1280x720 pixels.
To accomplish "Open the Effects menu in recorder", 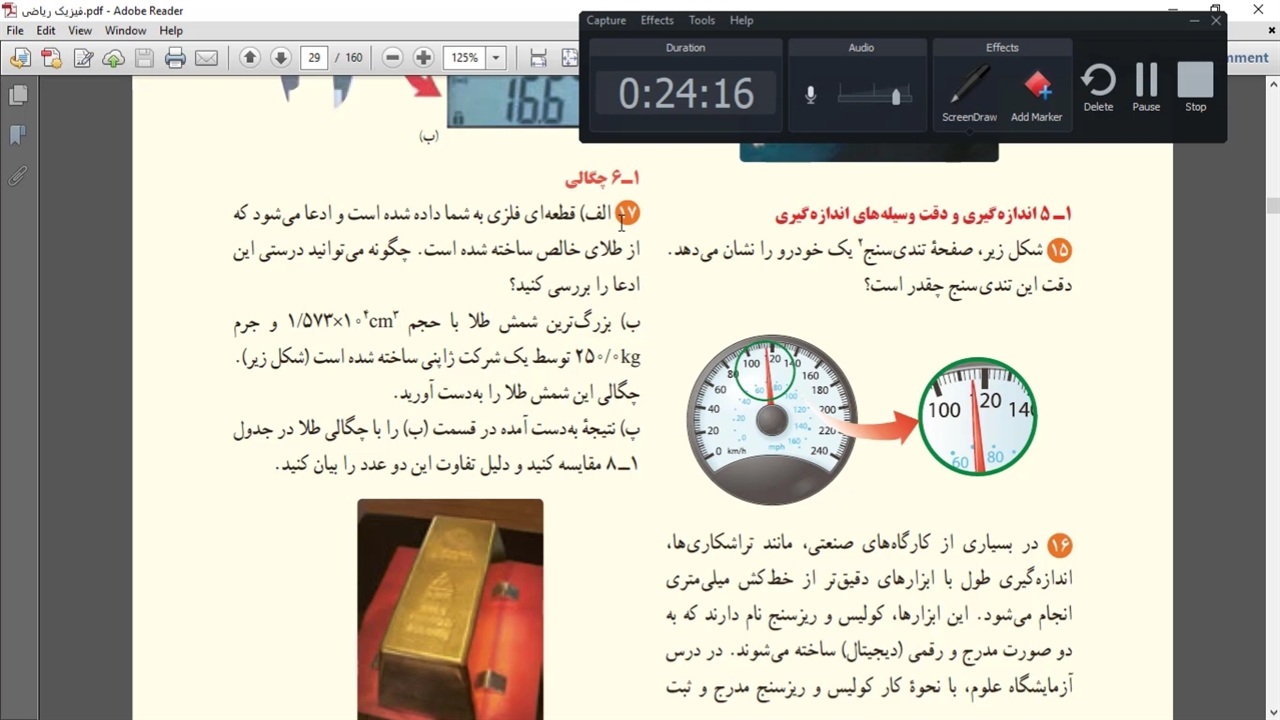I will (x=657, y=20).
